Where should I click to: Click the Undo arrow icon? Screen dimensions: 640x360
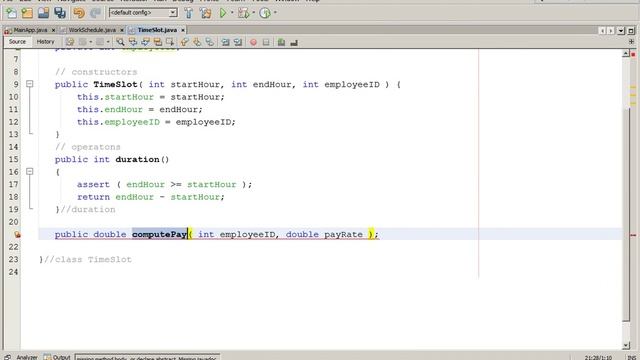click(79, 13)
